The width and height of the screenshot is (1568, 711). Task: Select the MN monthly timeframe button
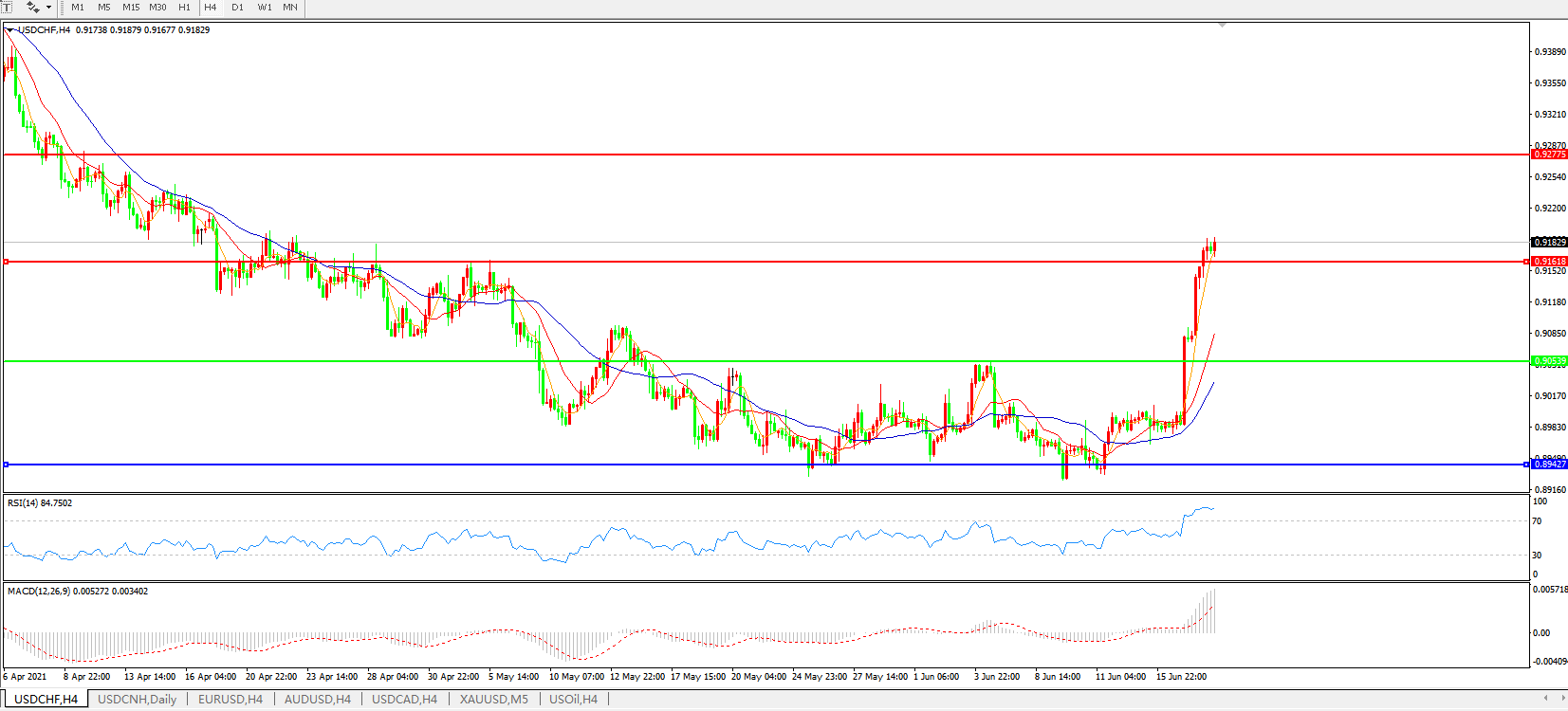[290, 8]
